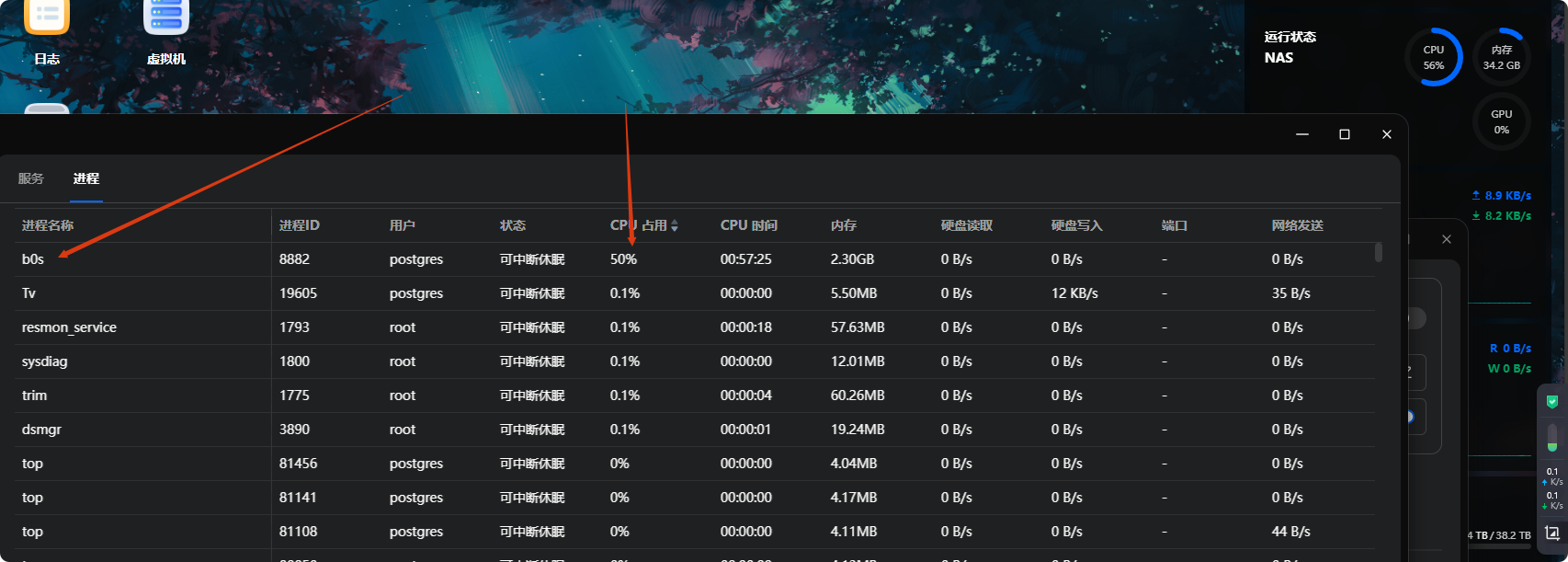1568x562 pixels.
Task: Click the 44 B/s network send value
Action: [x=1291, y=532]
